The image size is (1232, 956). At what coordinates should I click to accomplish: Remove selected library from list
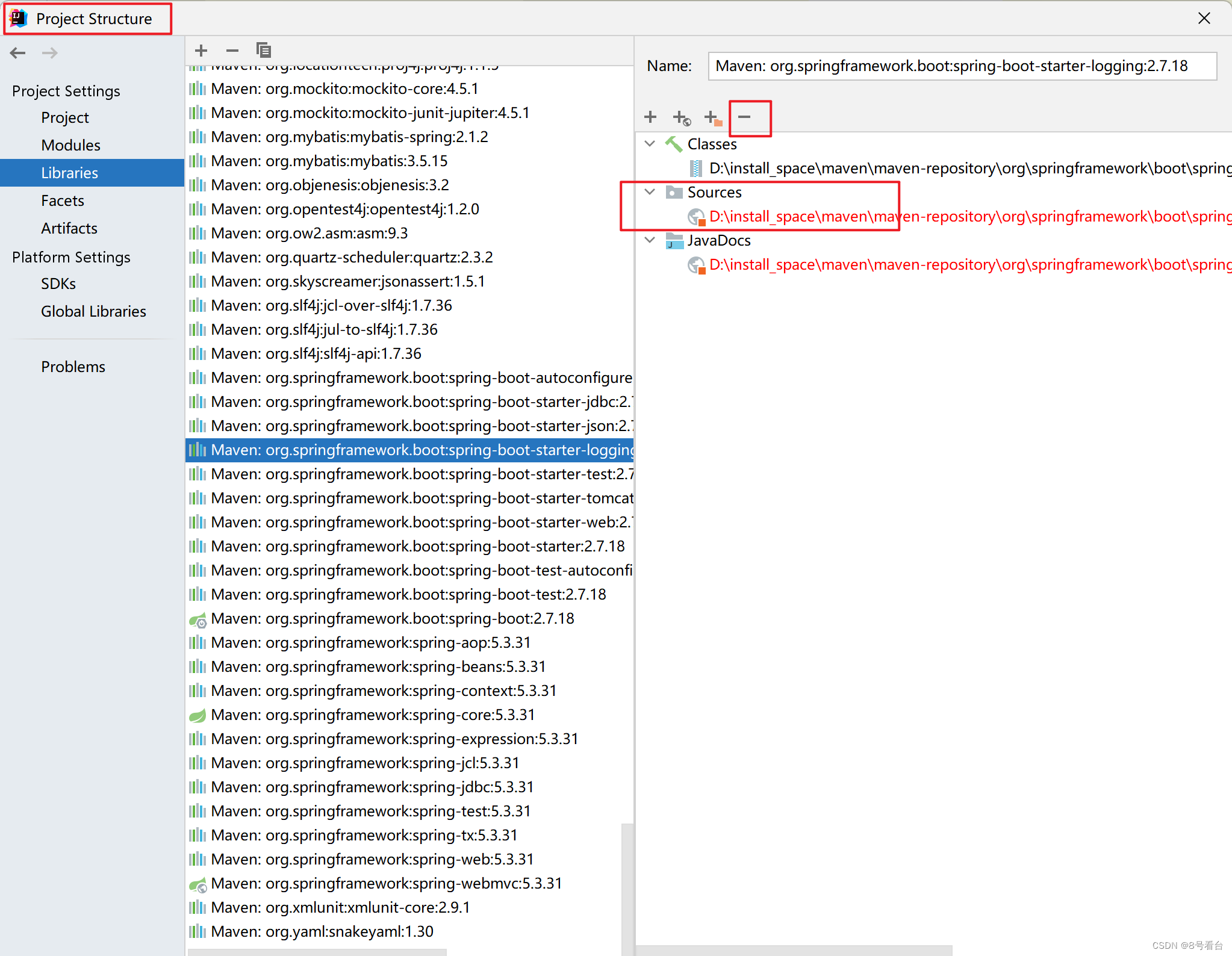point(232,51)
